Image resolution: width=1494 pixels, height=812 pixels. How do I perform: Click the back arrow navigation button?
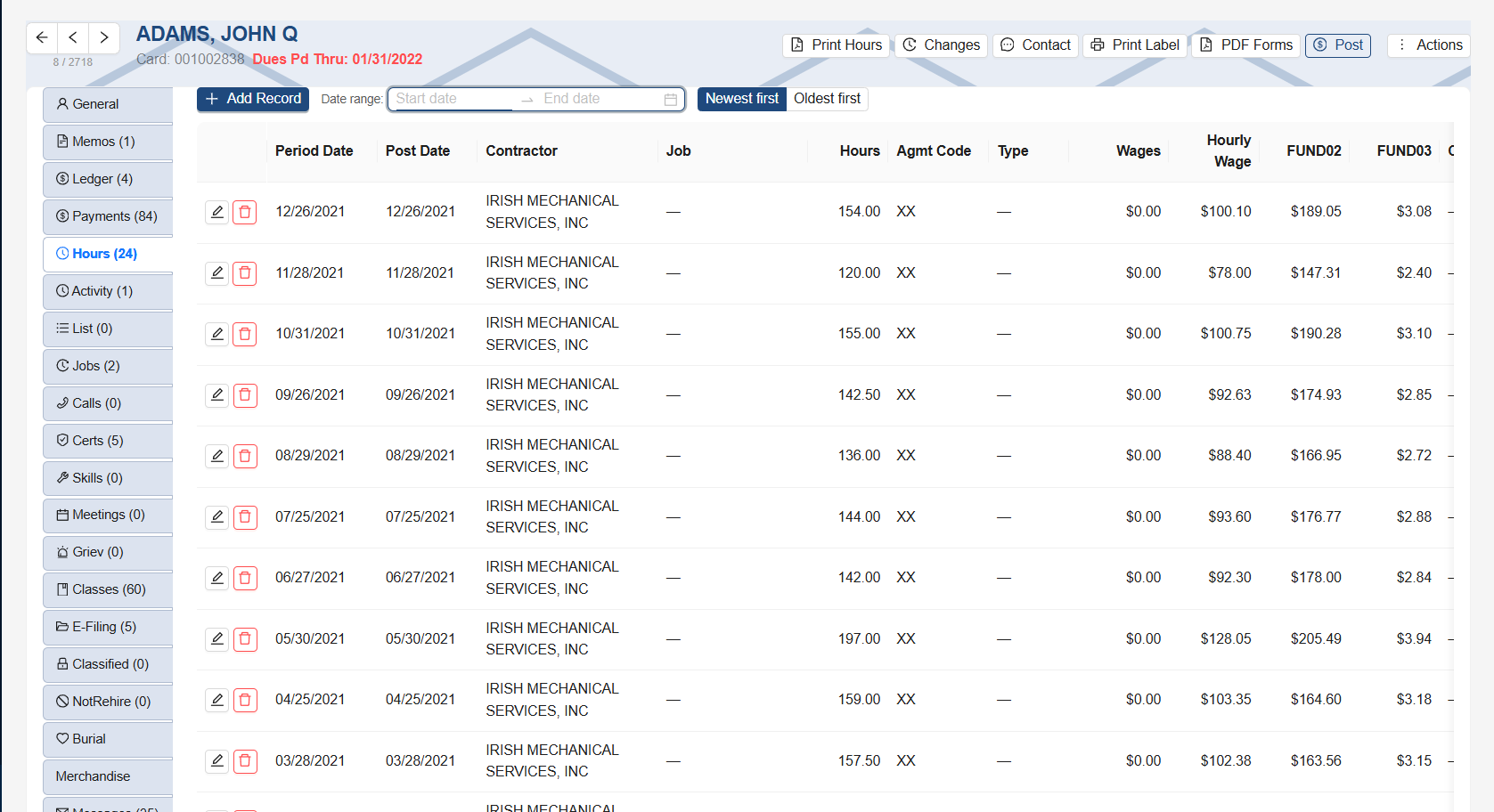[42, 37]
